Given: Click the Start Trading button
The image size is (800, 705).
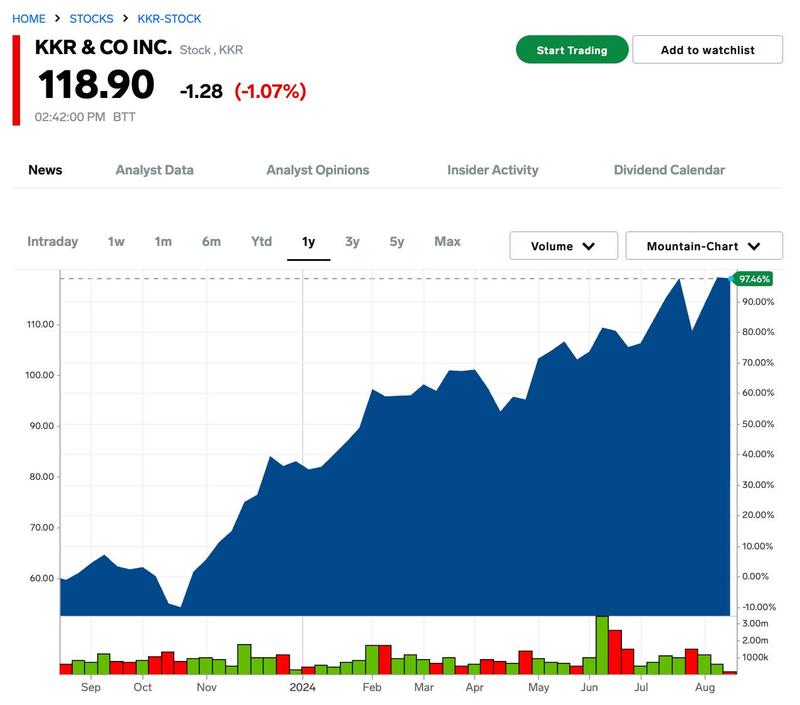Looking at the screenshot, I should pos(572,50).
